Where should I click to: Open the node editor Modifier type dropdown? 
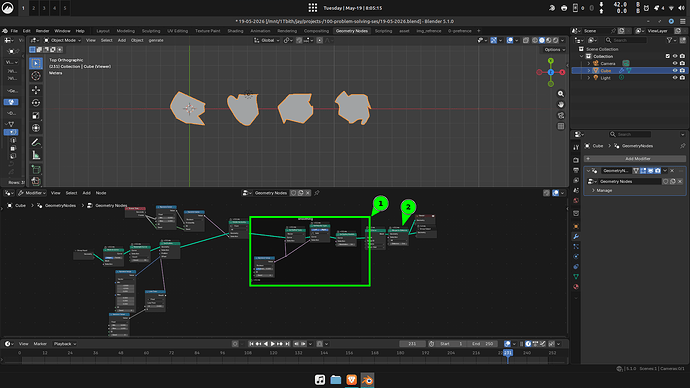click(32, 193)
